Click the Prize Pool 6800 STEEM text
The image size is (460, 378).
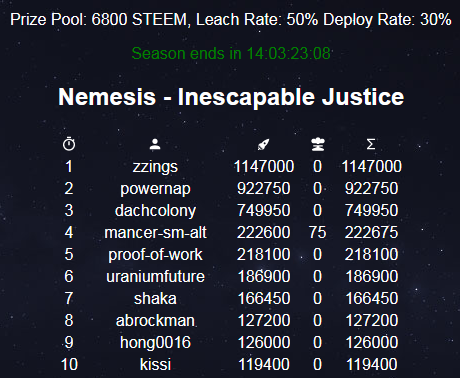99,19
